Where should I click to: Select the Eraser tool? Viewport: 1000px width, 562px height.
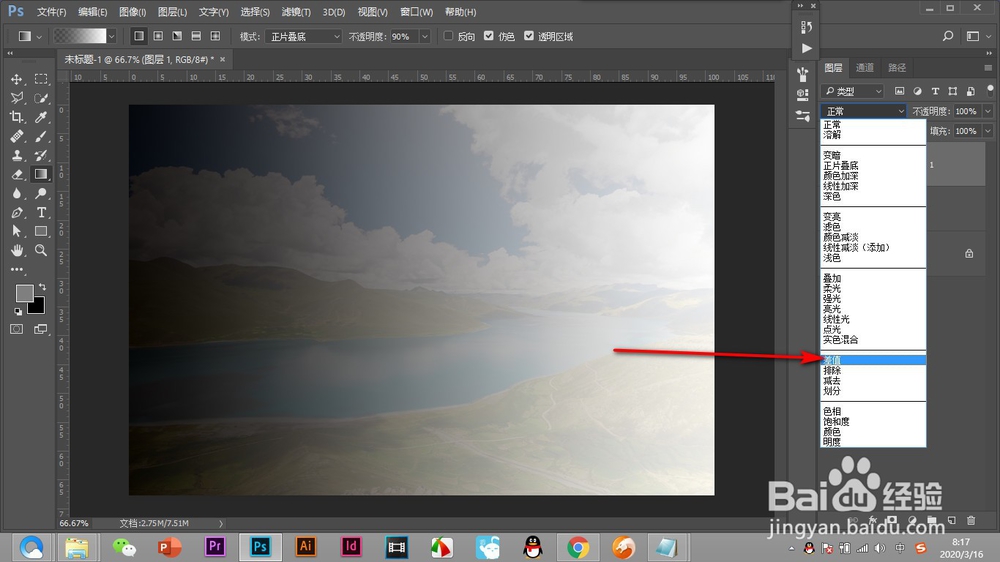[17, 174]
